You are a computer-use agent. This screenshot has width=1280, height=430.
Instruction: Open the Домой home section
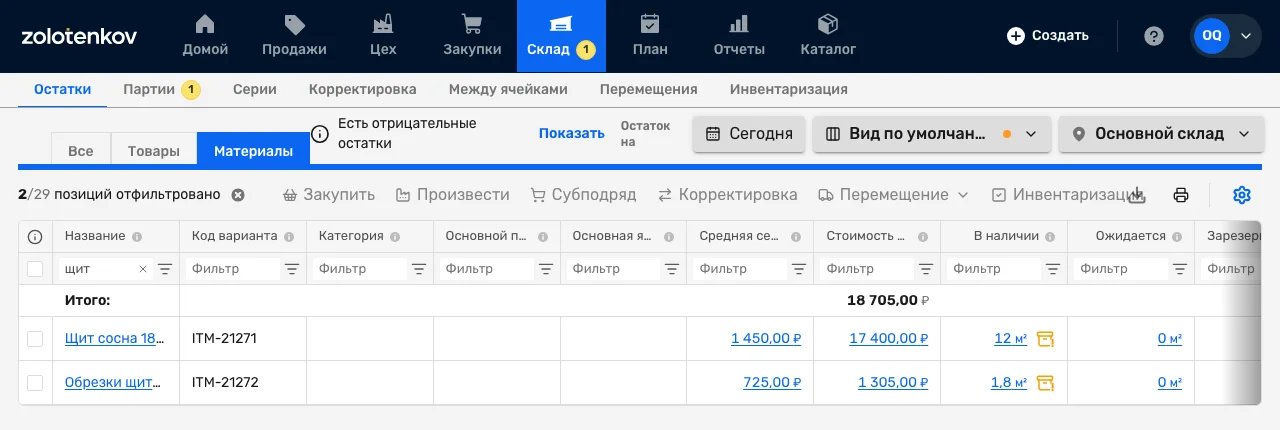click(205, 36)
